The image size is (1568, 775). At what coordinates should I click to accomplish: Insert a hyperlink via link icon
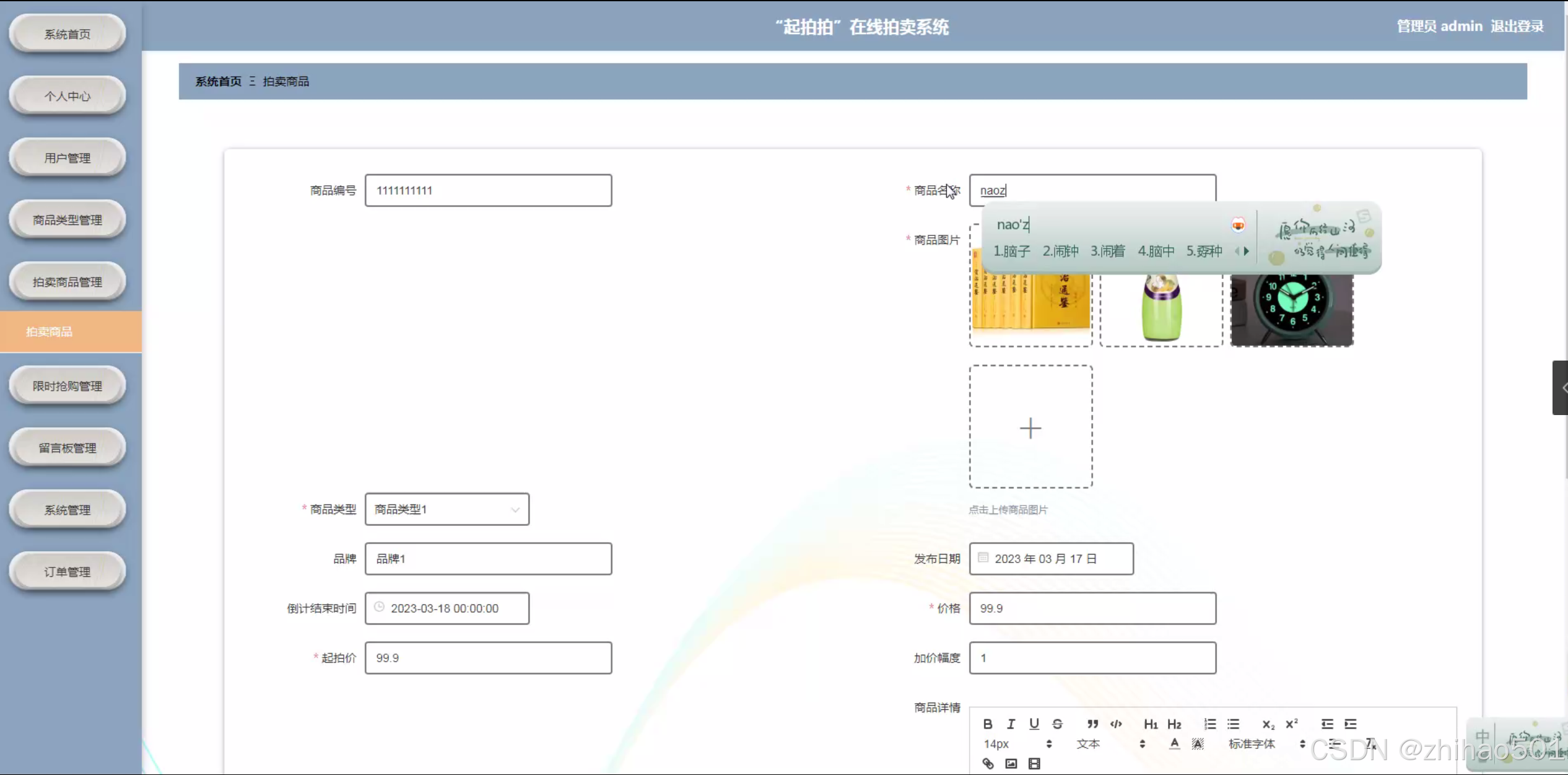pyautogui.click(x=988, y=763)
